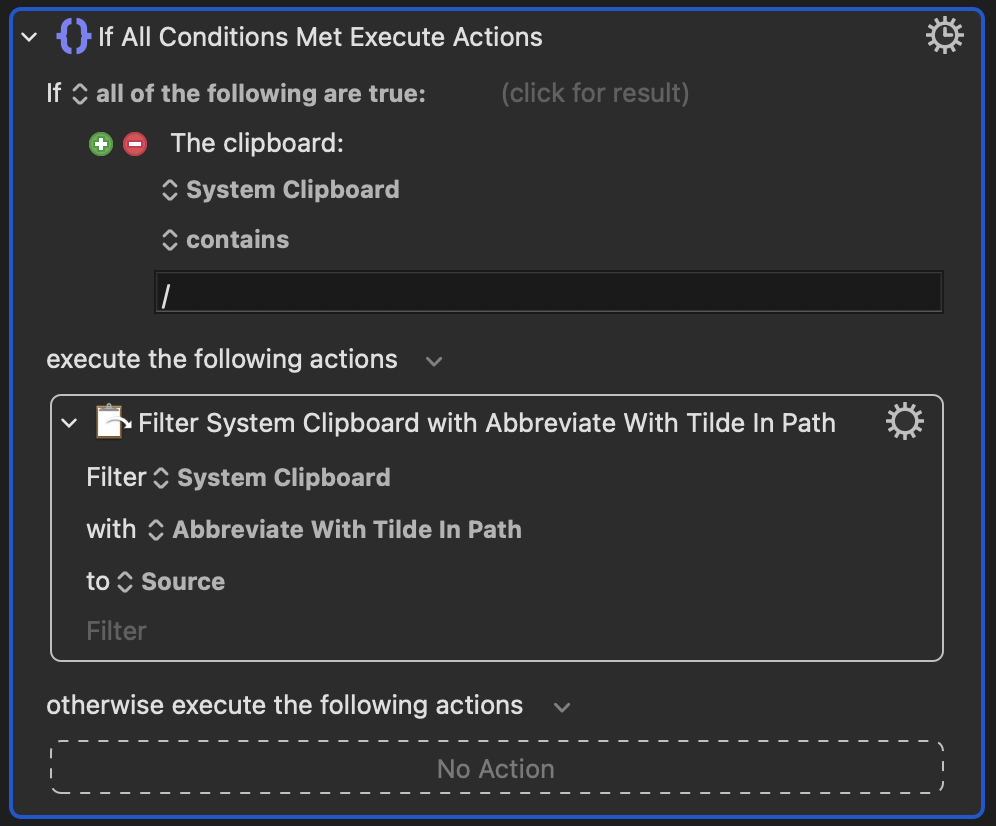
Task: Click the clipboard filter action icon
Action: 112,421
